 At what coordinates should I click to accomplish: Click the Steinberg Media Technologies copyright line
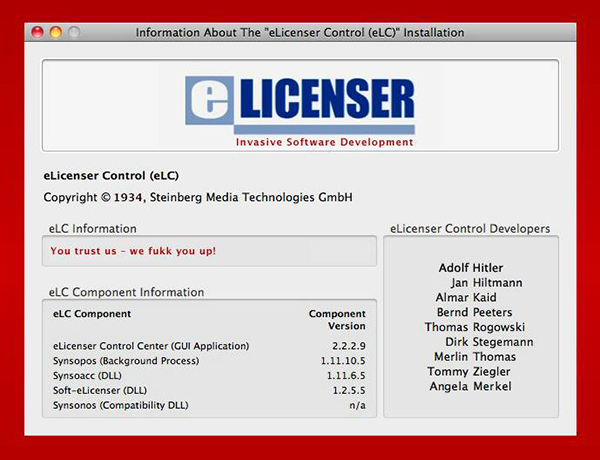click(197, 197)
